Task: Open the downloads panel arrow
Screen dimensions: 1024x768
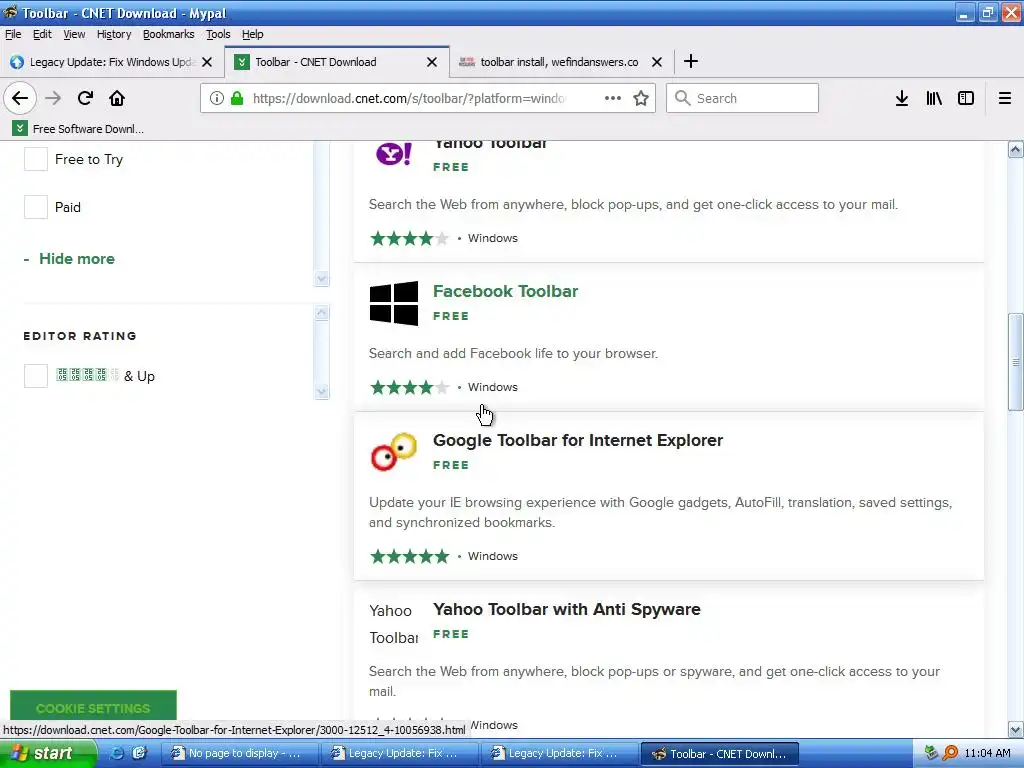Action: tap(902, 98)
